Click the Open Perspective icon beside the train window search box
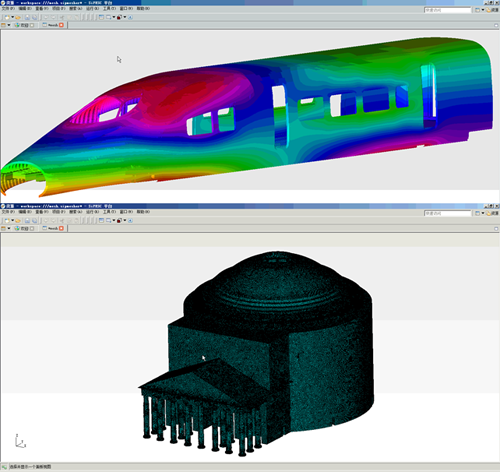This screenshot has height=472, width=500. (x=477, y=10)
